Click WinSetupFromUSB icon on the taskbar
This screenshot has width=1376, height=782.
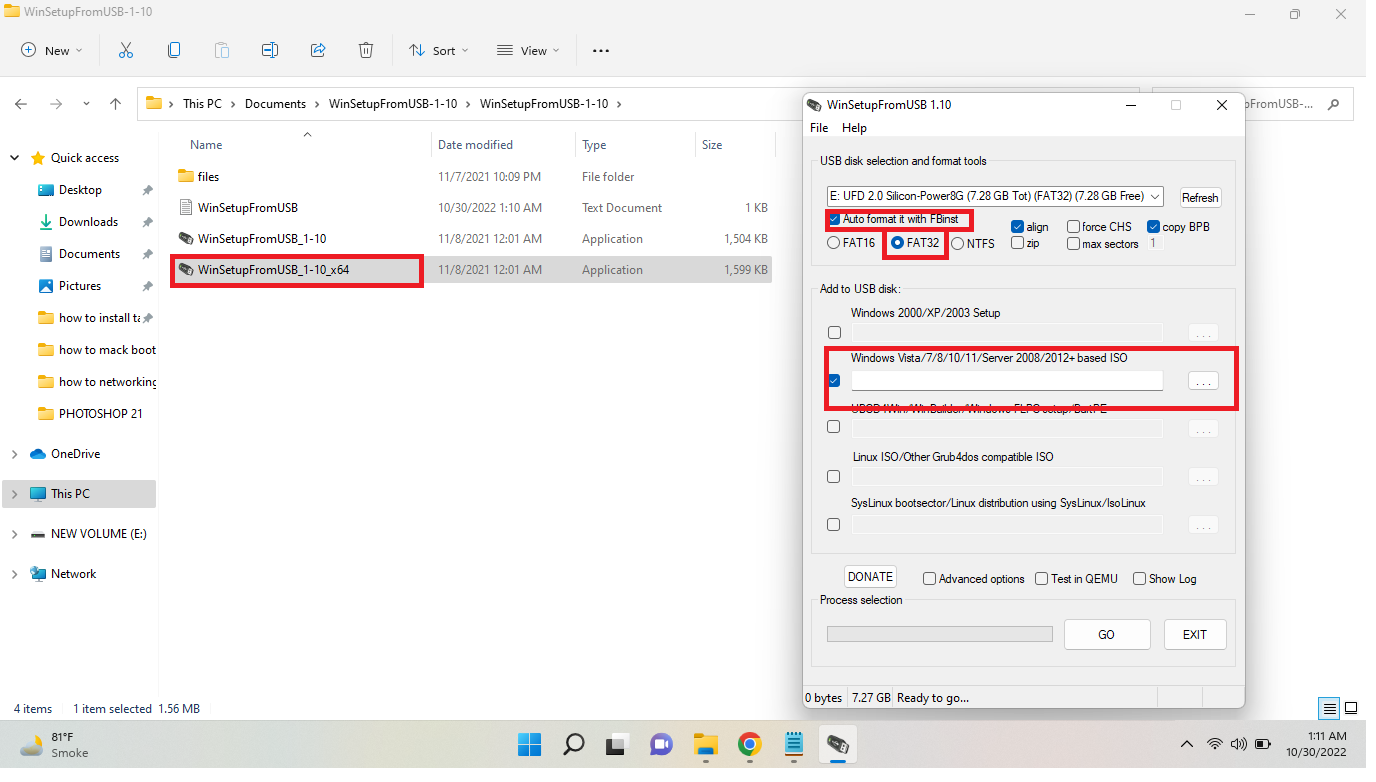(x=838, y=744)
